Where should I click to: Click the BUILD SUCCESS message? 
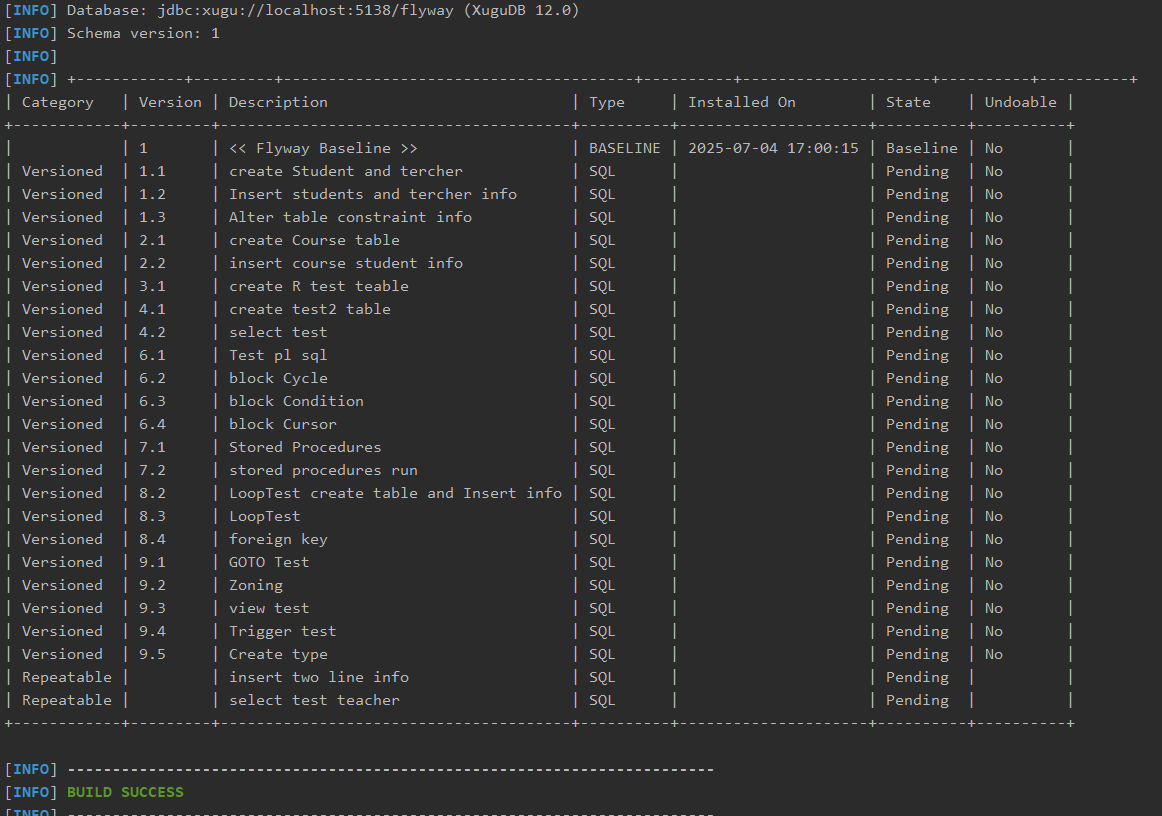[x=125, y=792]
